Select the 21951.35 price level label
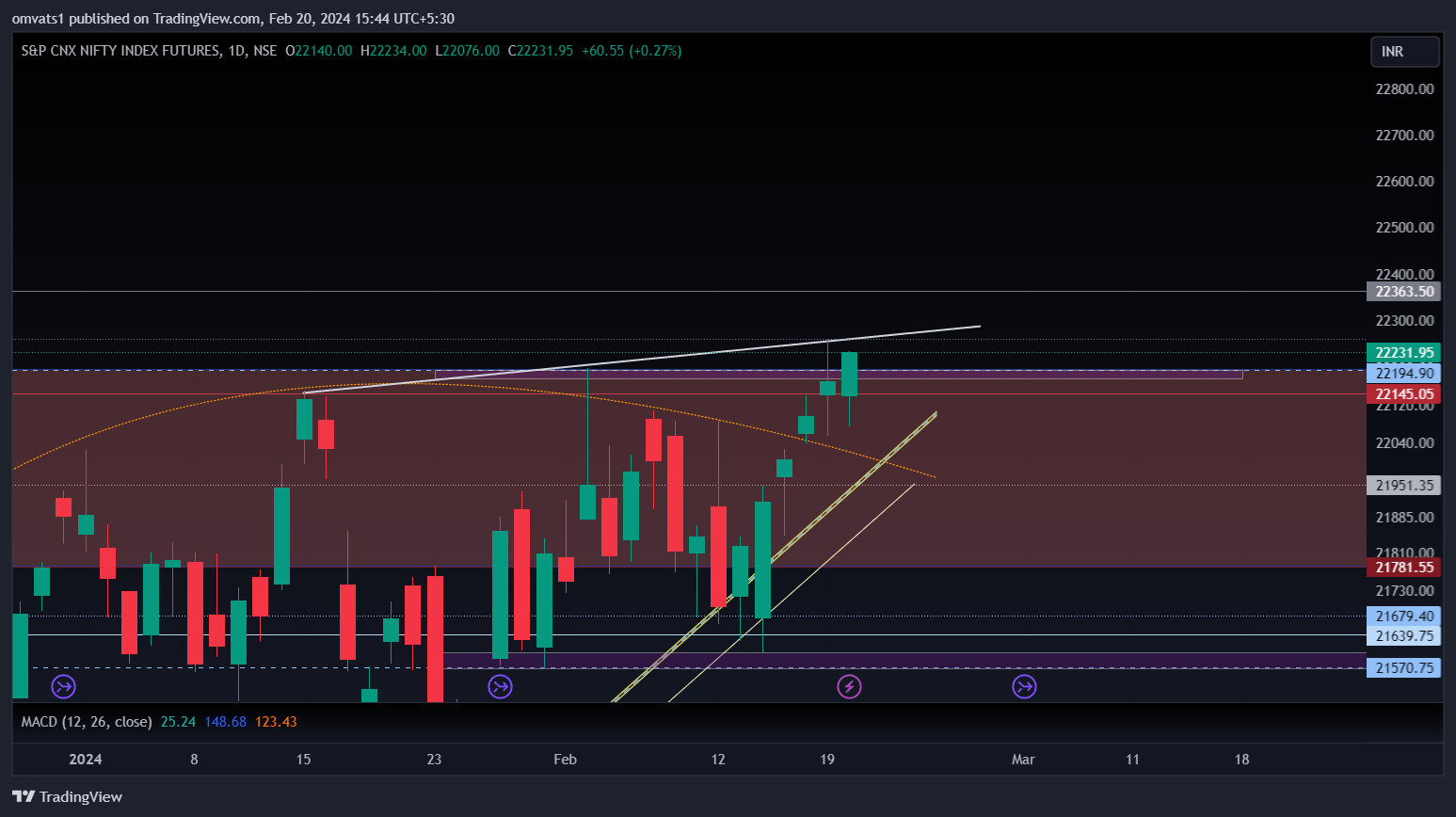 [1403, 486]
